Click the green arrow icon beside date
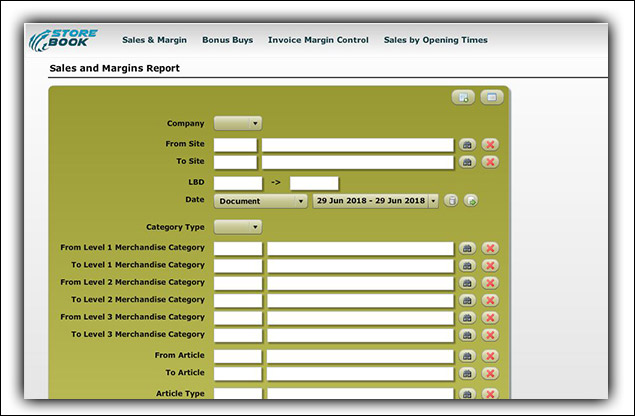The height and width of the screenshot is (416, 635). click(471, 201)
